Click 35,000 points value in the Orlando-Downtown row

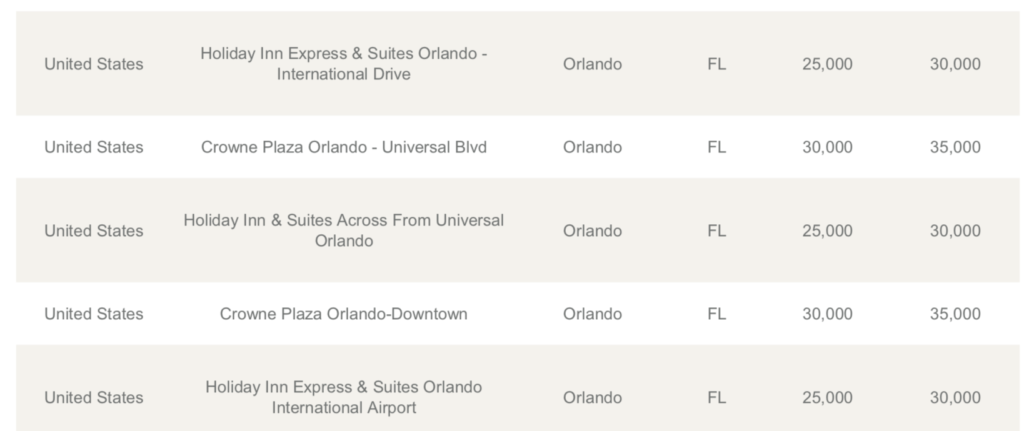(x=955, y=313)
